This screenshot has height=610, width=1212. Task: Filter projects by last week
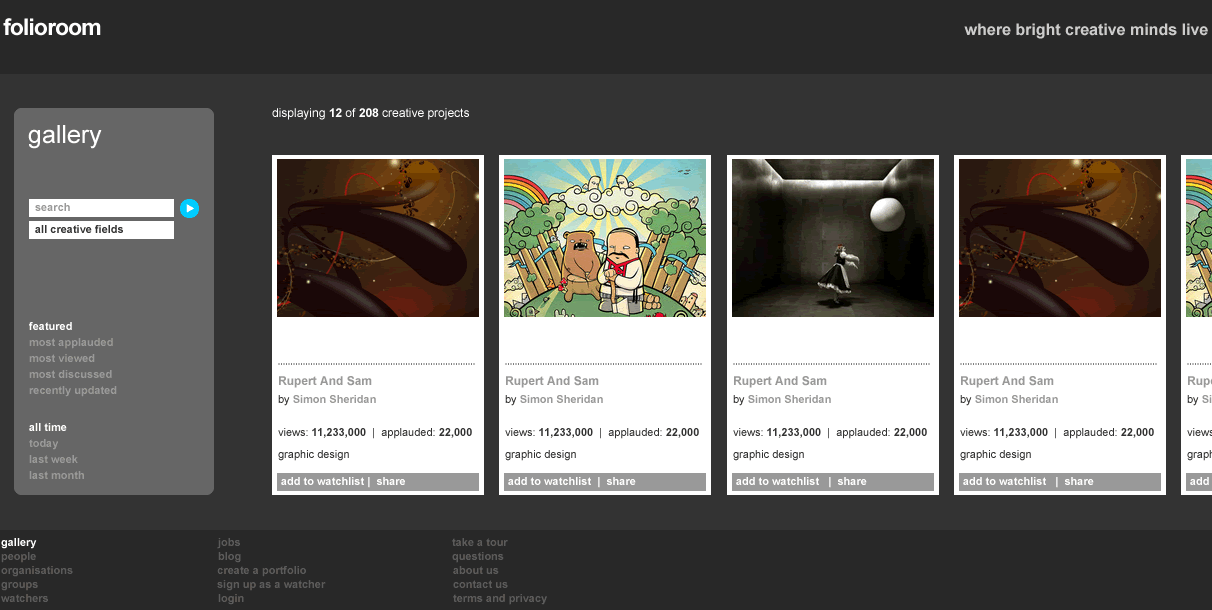coord(53,460)
